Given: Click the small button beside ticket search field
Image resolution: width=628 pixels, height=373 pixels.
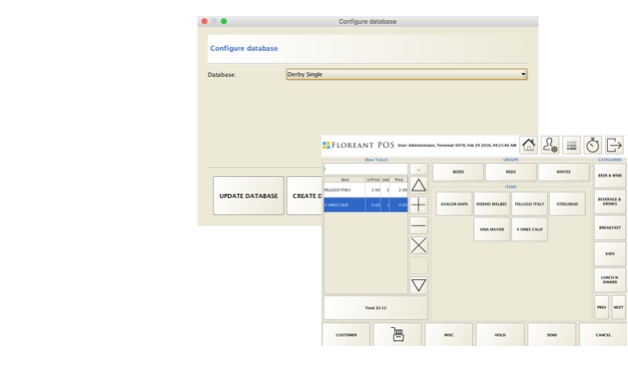Looking at the screenshot, I should (x=419, y=169).
